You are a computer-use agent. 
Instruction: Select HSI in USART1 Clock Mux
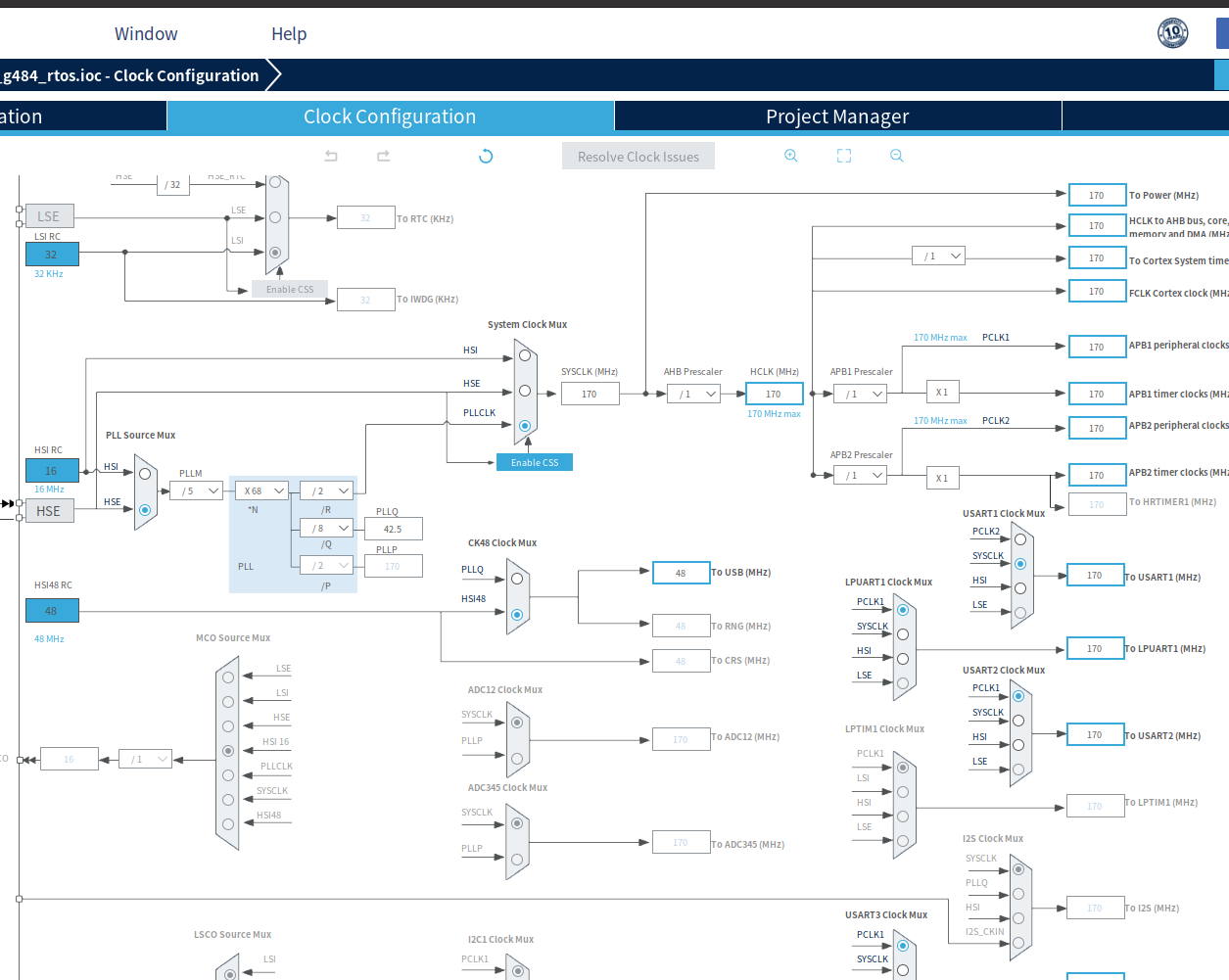click(1020, 588)
